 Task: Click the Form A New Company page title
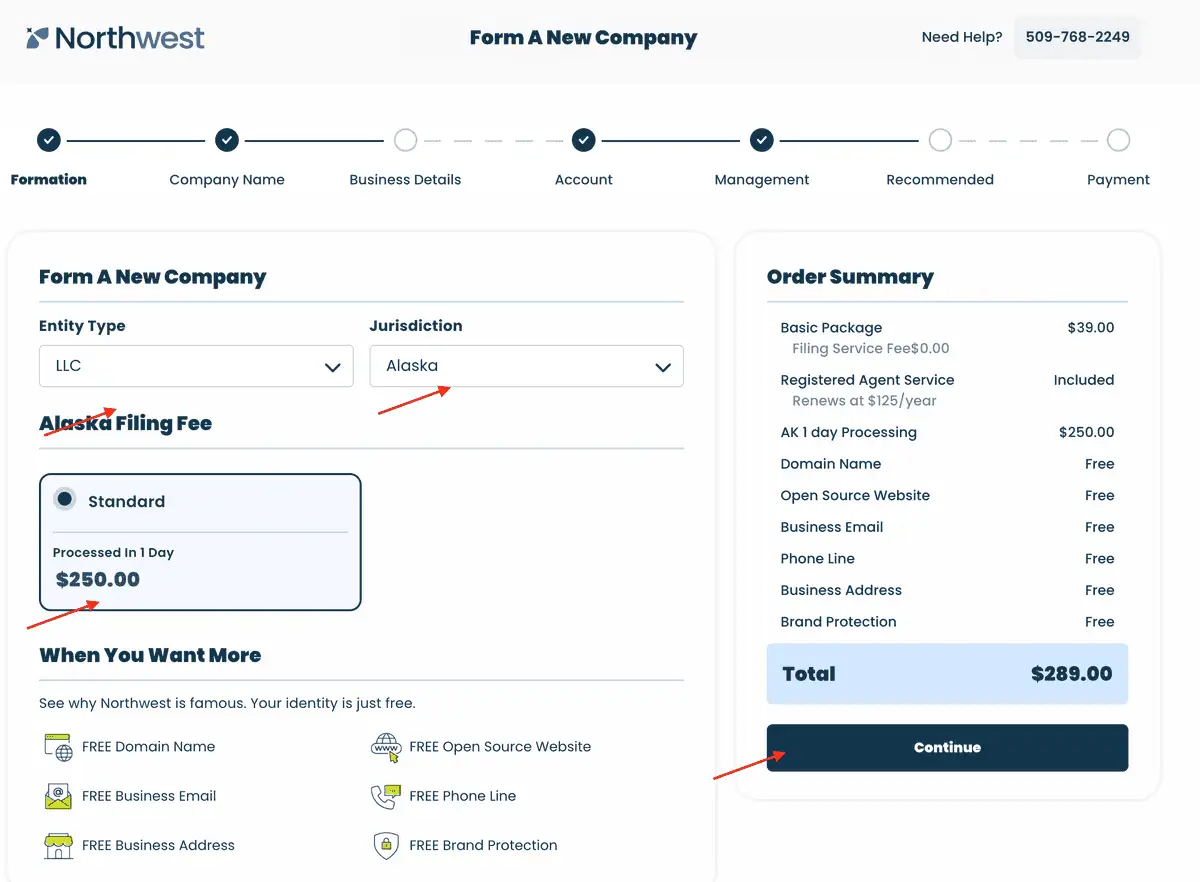[x=583, y=38]
